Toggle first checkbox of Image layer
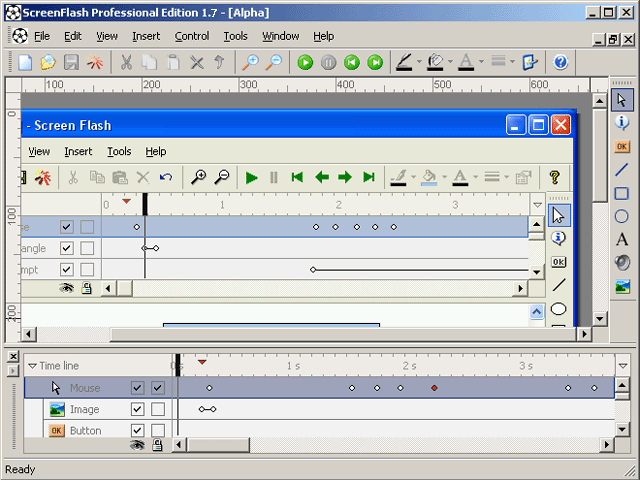640x480 pixels. [x=138, y=409]
